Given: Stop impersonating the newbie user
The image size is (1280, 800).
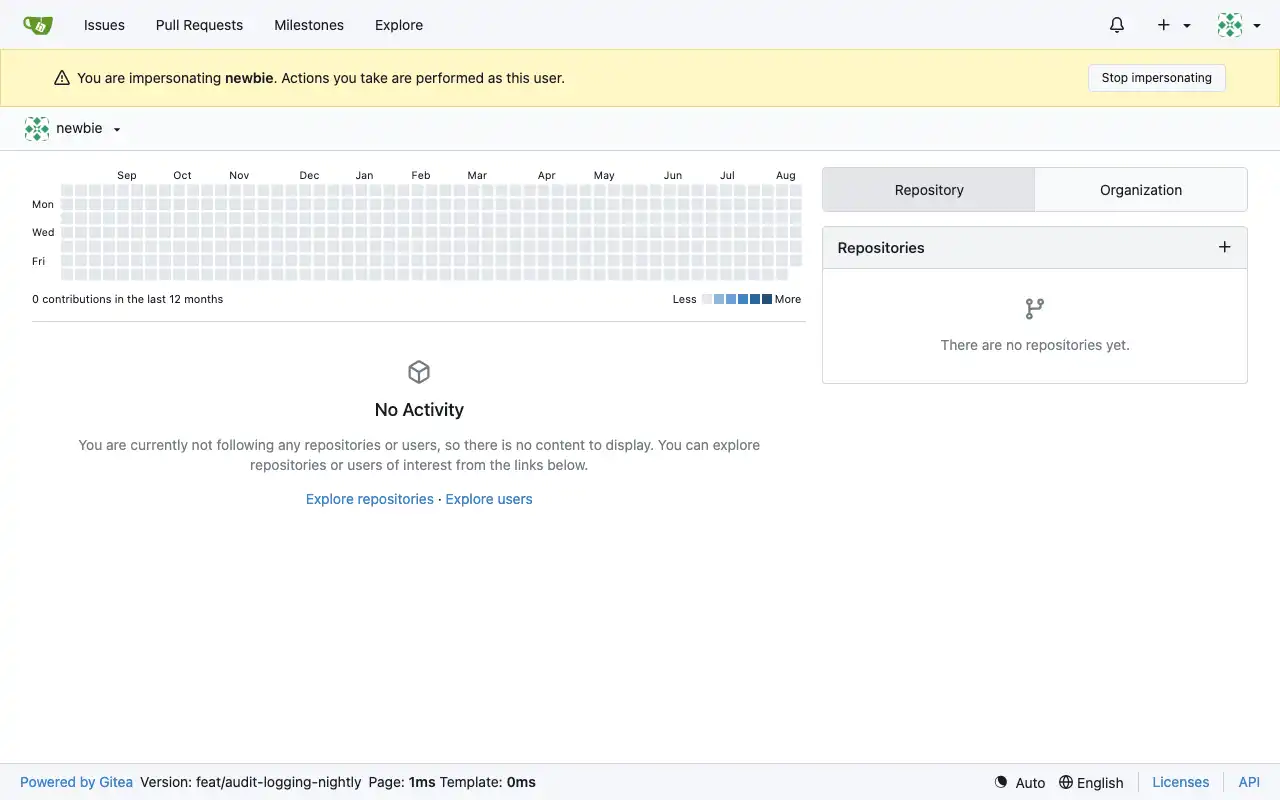Looking at the screenshot, I should point(1157,78).
